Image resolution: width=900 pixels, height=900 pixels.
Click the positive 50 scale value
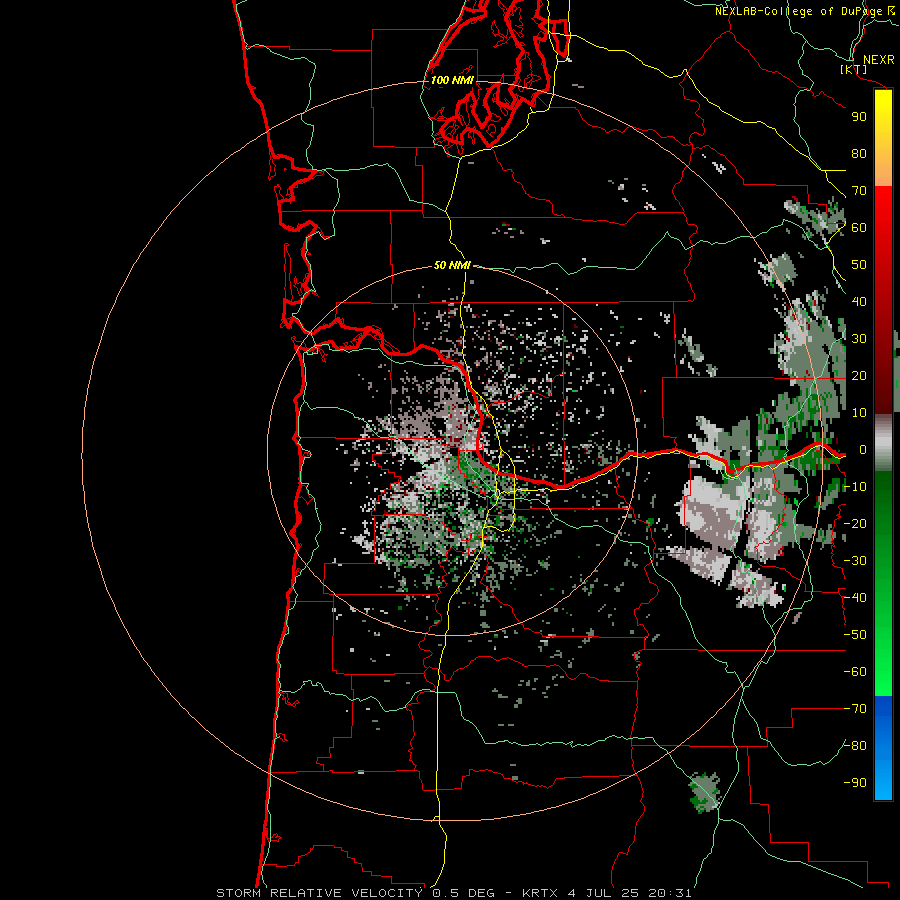pos(859,265)
